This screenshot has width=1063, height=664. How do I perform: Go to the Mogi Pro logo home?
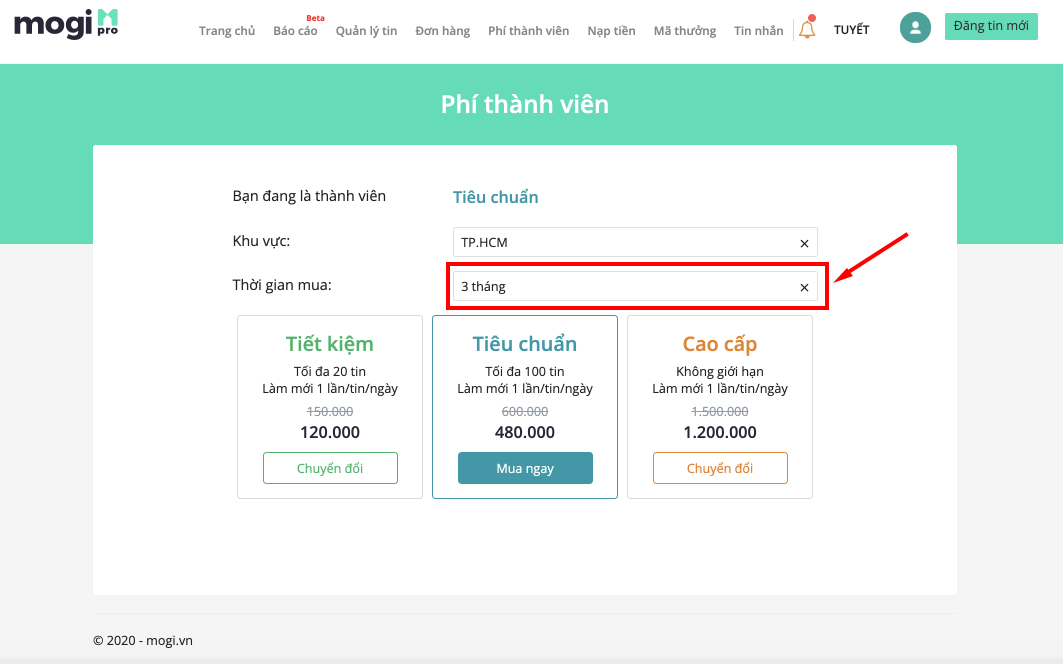(x=66, y=24)
